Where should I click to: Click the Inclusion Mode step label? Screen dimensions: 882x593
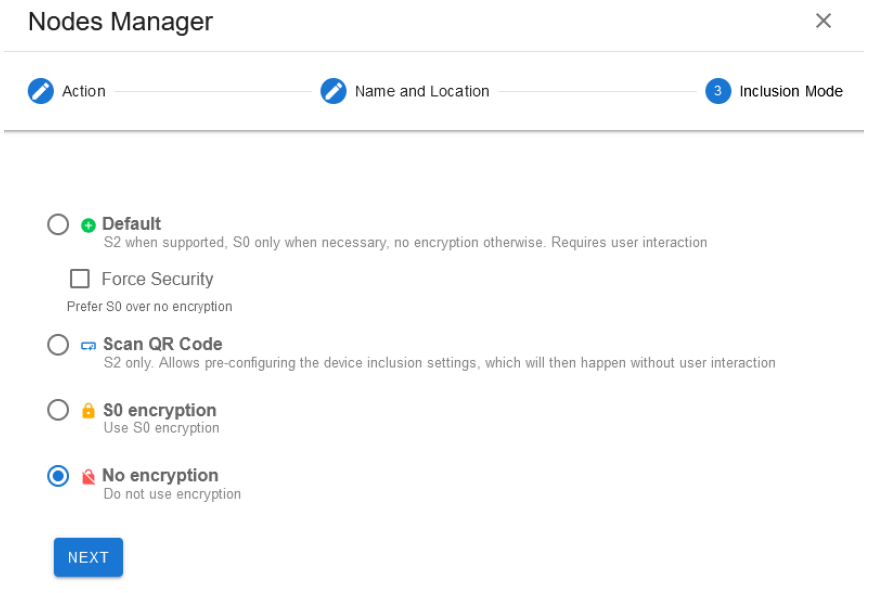pyautogui.click(x=791, y=91)
